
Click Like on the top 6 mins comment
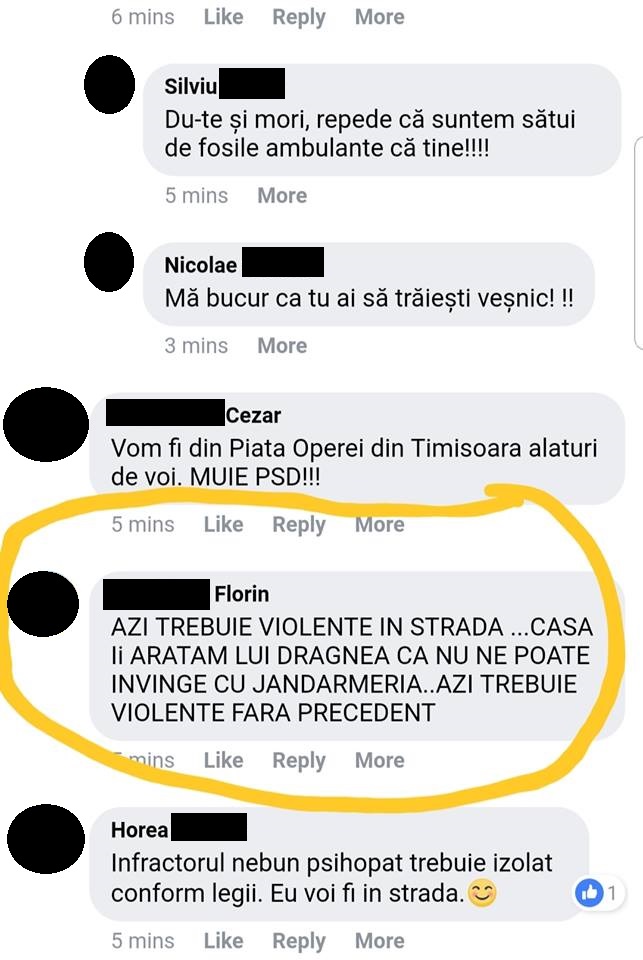click(x=224, y=17)
